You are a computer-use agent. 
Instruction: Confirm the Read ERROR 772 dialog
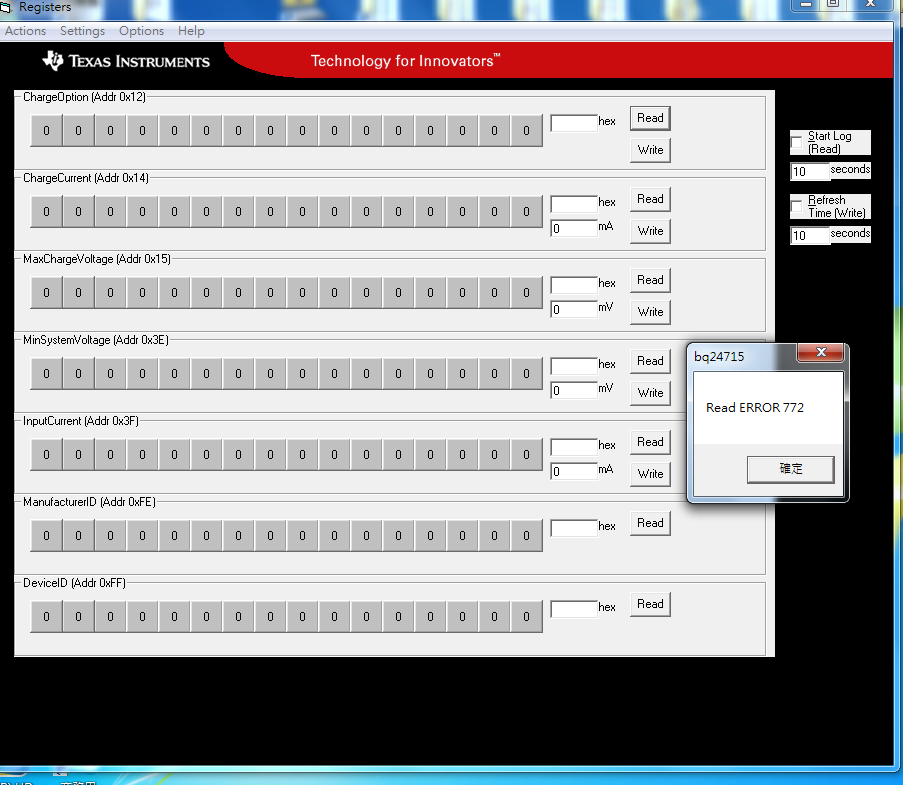pyautogui.click(x=790, y=469)
